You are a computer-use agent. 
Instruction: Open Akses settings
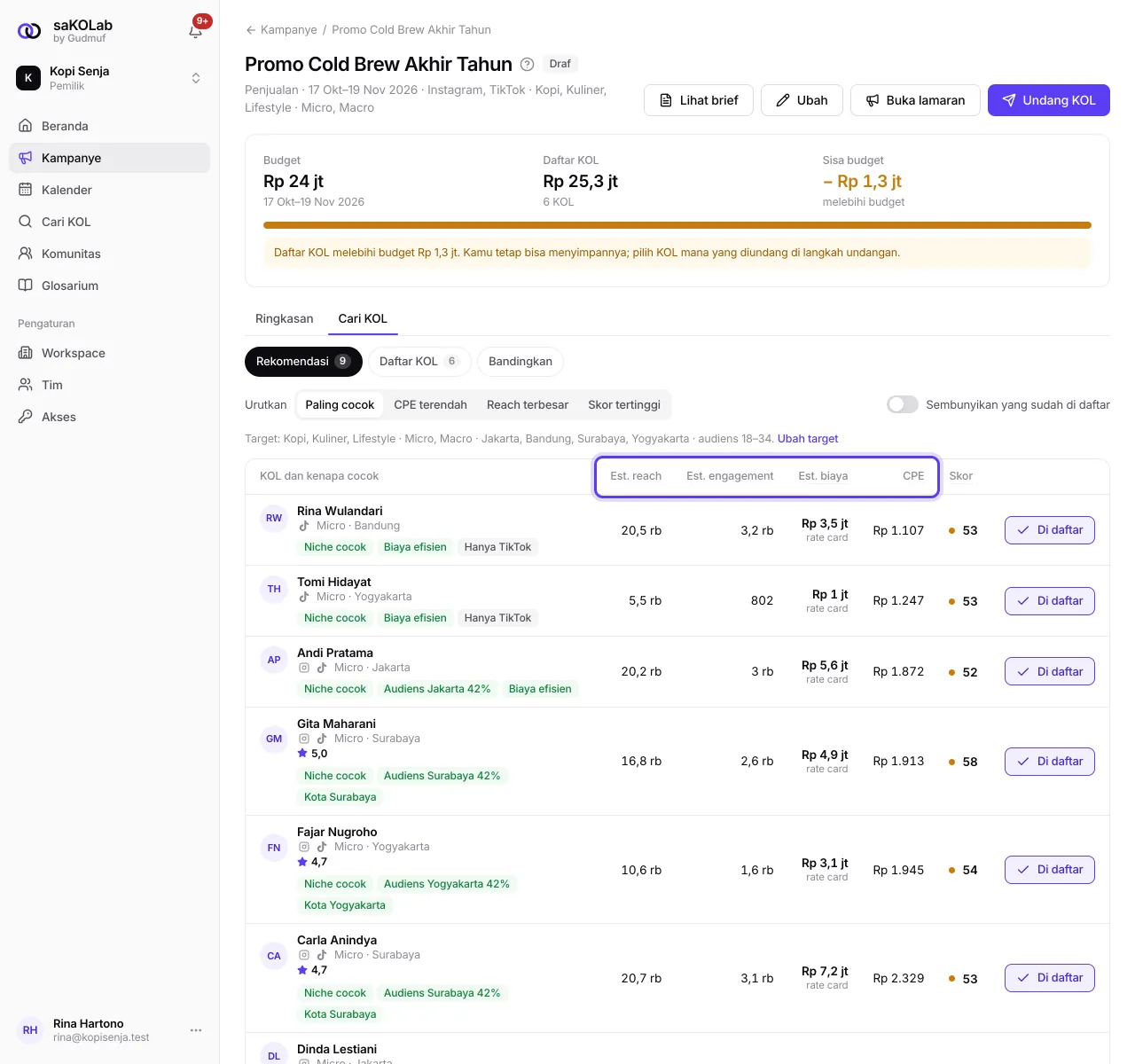109,417
